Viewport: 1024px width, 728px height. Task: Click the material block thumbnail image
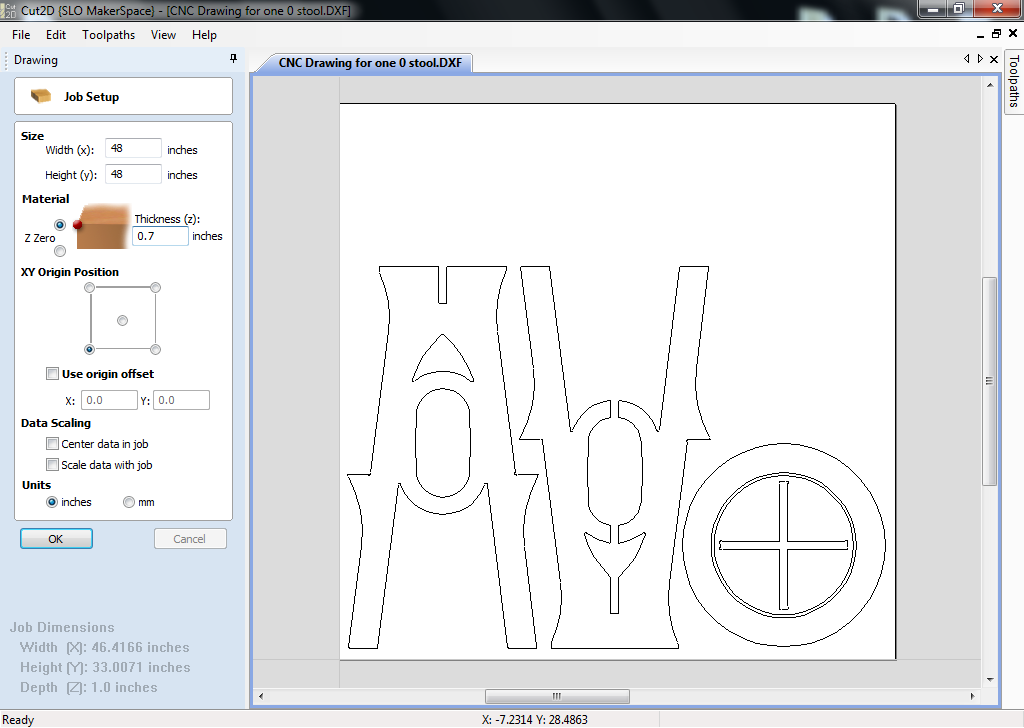102,227
